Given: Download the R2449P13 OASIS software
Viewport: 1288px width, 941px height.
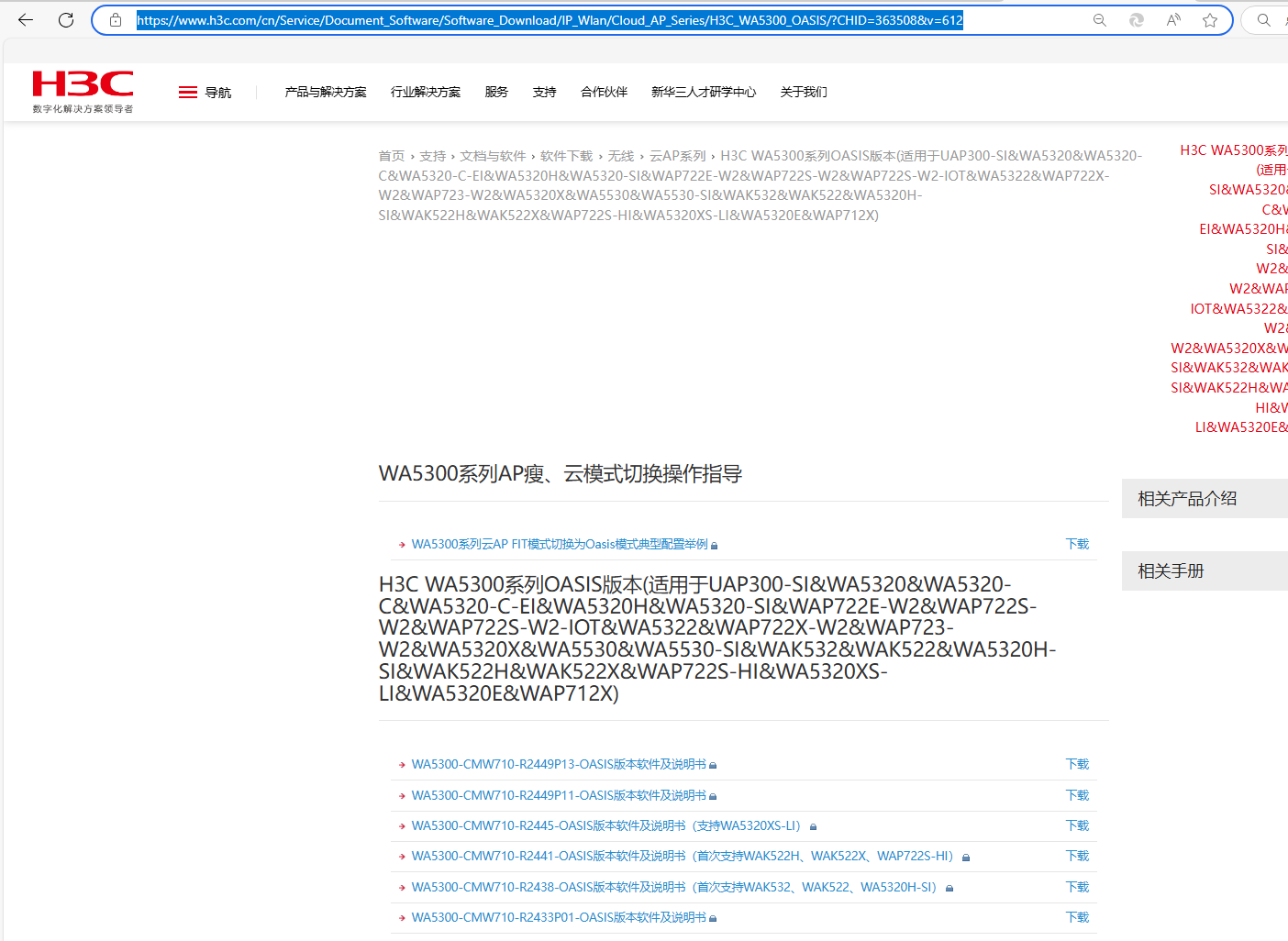Looking at the screenshot, I should click(1077, 764).
